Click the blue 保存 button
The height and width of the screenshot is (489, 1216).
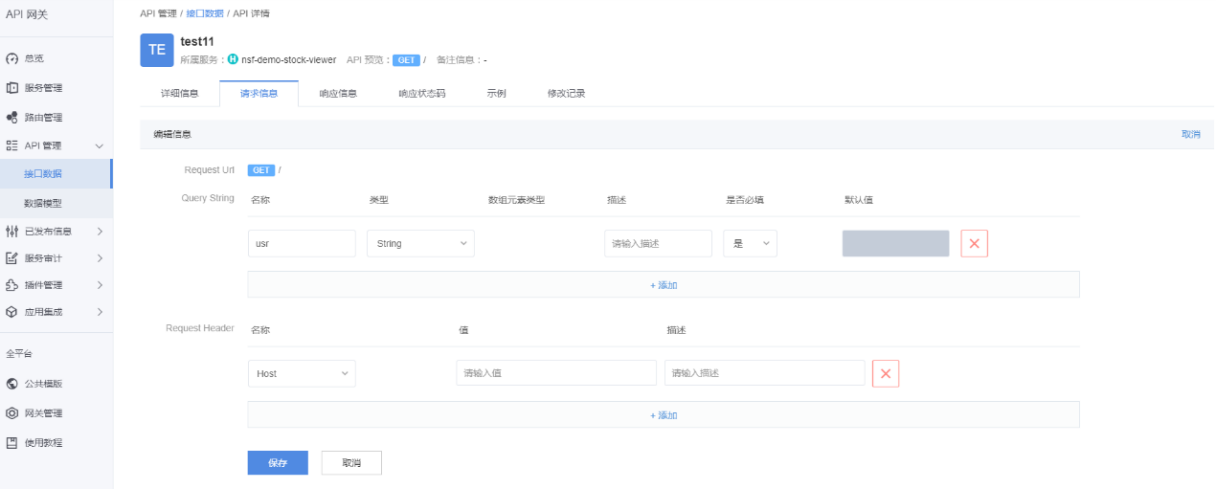point(278,463)
